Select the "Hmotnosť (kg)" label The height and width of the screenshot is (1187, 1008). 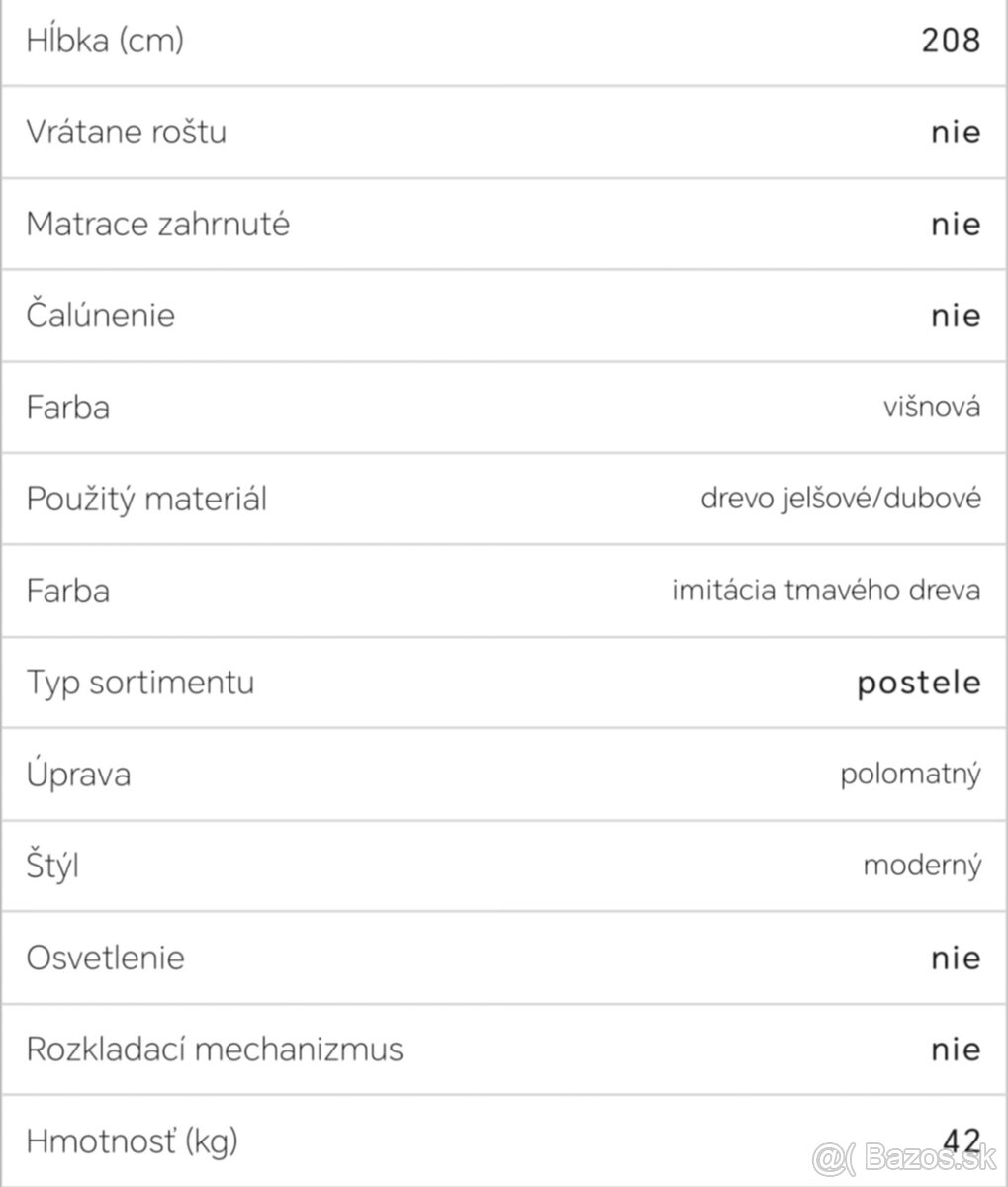(x=132, y=1141)
